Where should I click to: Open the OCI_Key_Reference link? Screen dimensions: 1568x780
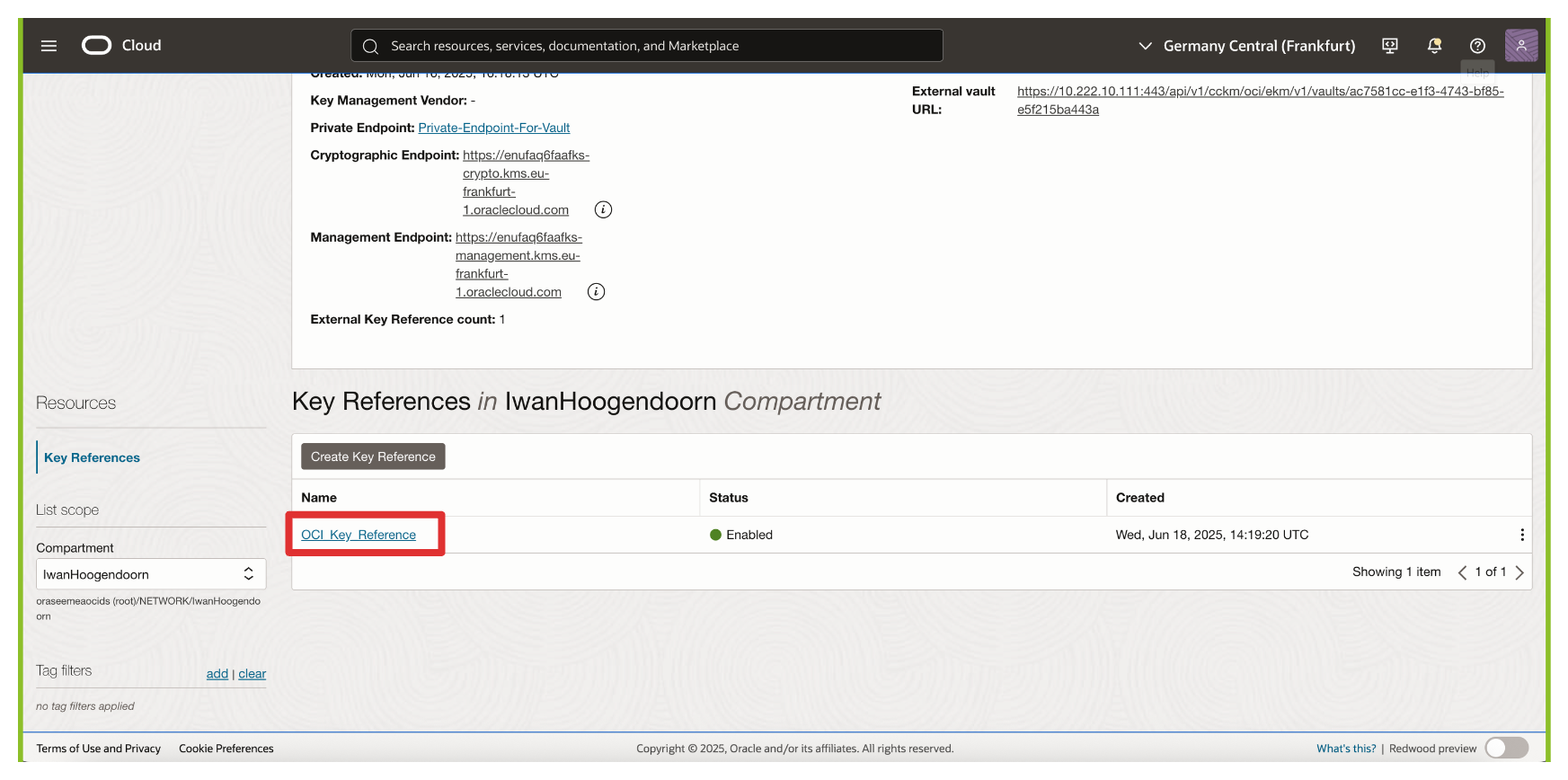(359, 535)
